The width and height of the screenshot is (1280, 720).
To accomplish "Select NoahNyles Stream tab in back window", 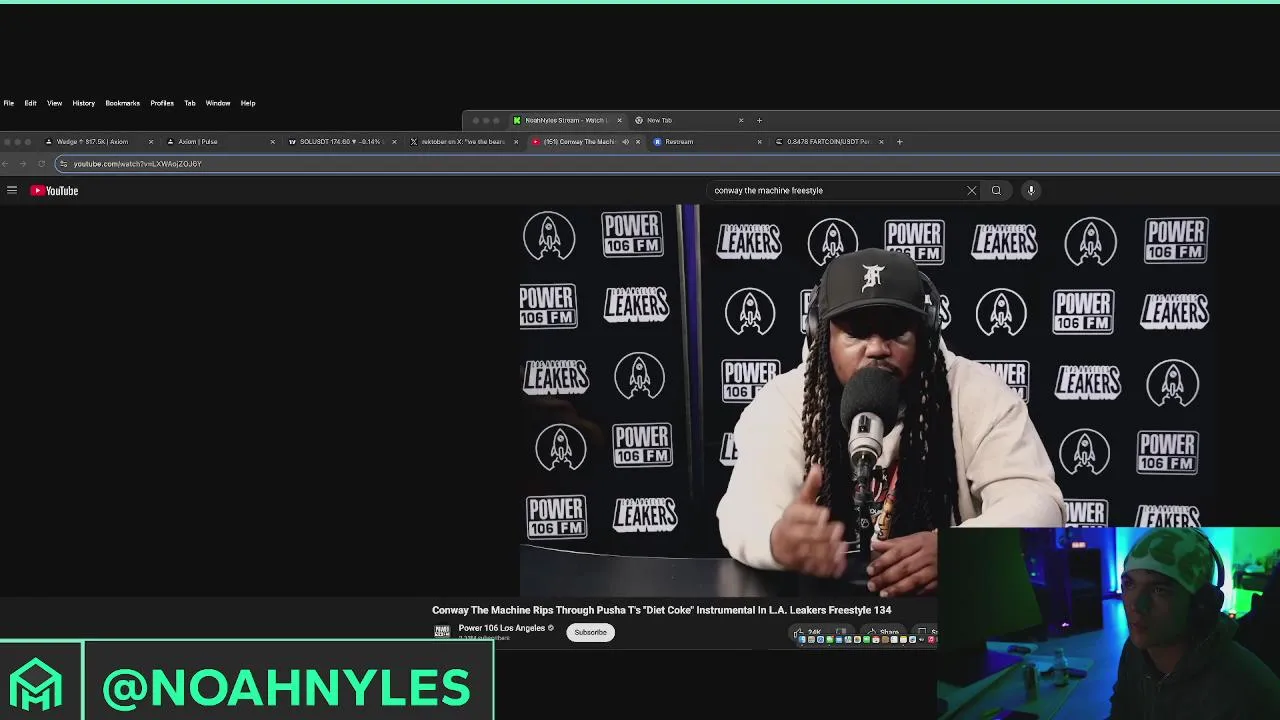I will pos(566,120).
